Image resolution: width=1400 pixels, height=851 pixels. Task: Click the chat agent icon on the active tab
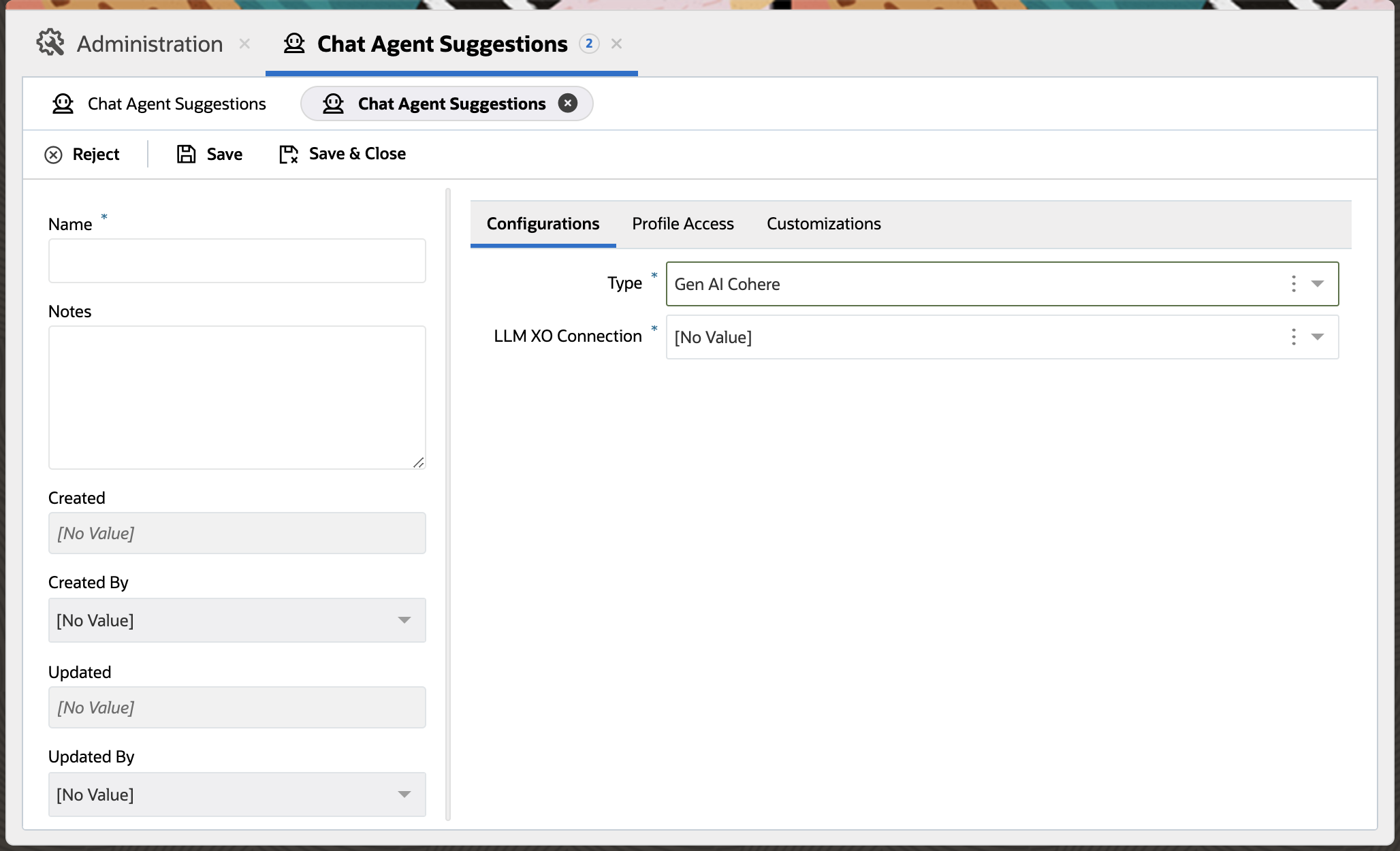coord(294,43)
